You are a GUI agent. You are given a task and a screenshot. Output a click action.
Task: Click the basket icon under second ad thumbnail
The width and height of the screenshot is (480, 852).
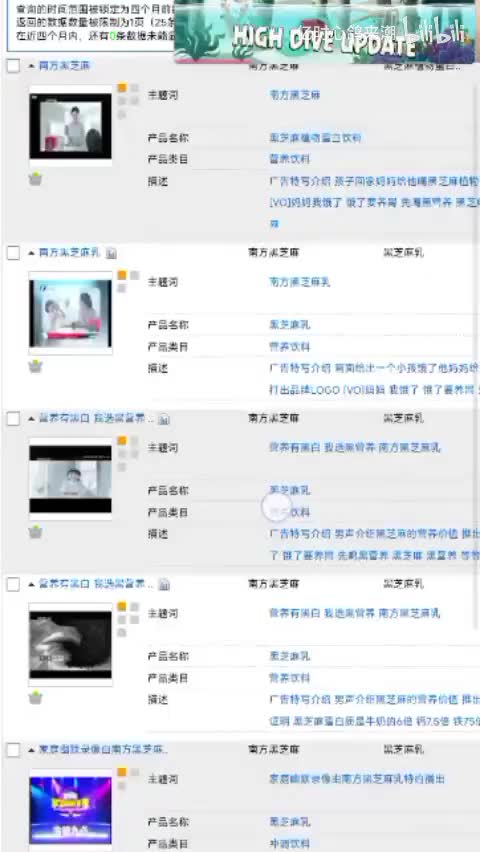click(x=35, y=366)
